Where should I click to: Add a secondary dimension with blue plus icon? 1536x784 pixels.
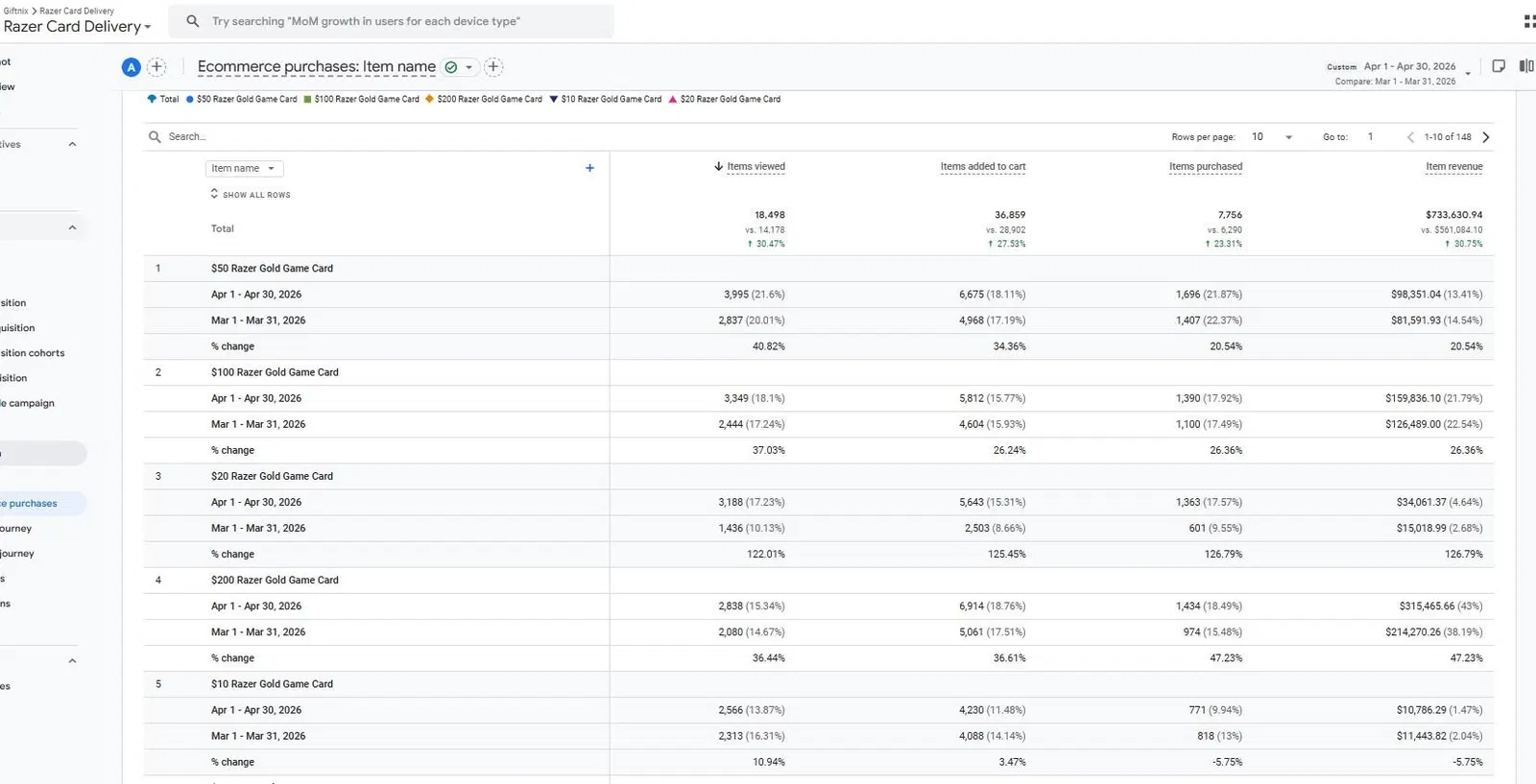click(589, 168)
